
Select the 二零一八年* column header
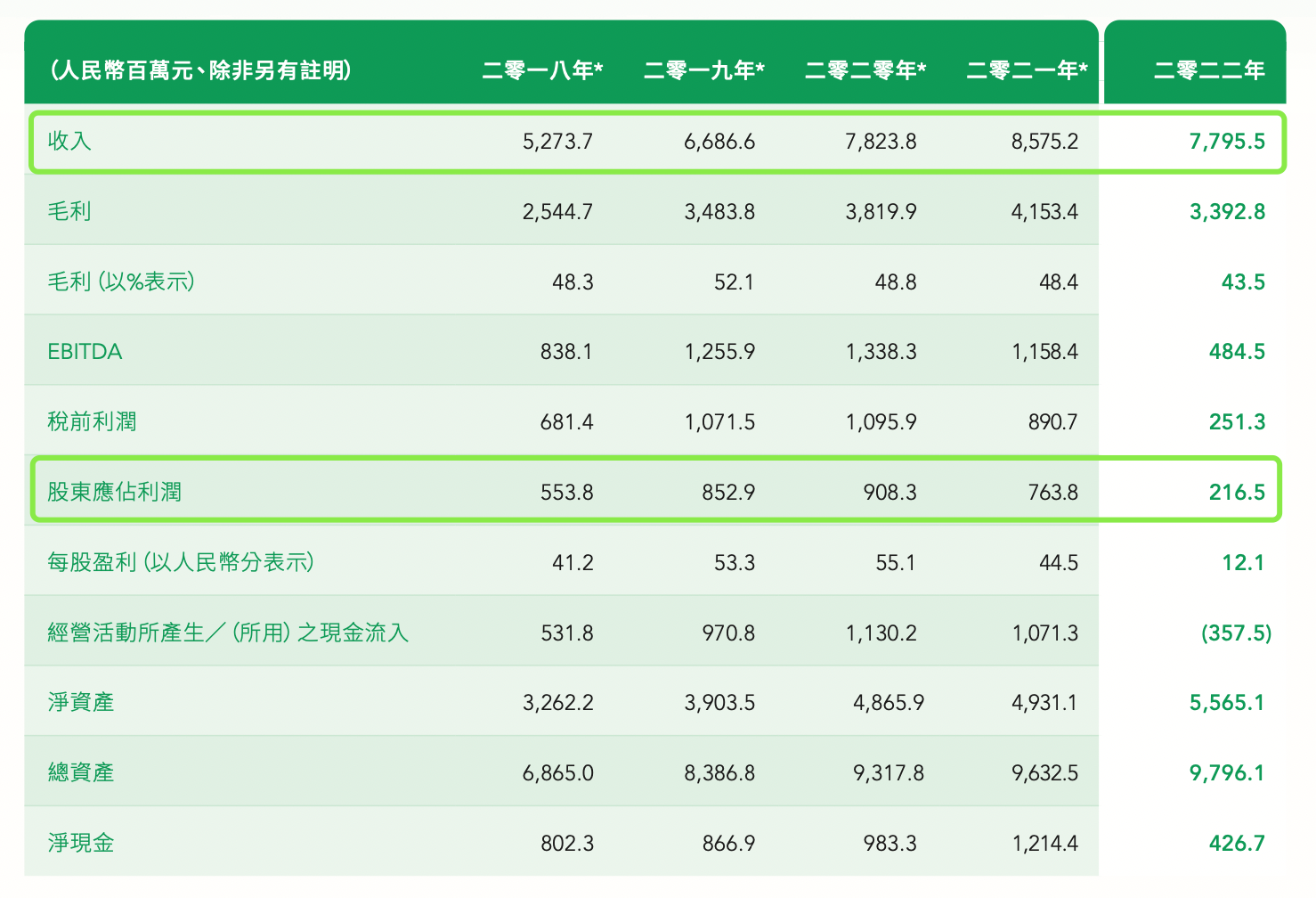542,70
